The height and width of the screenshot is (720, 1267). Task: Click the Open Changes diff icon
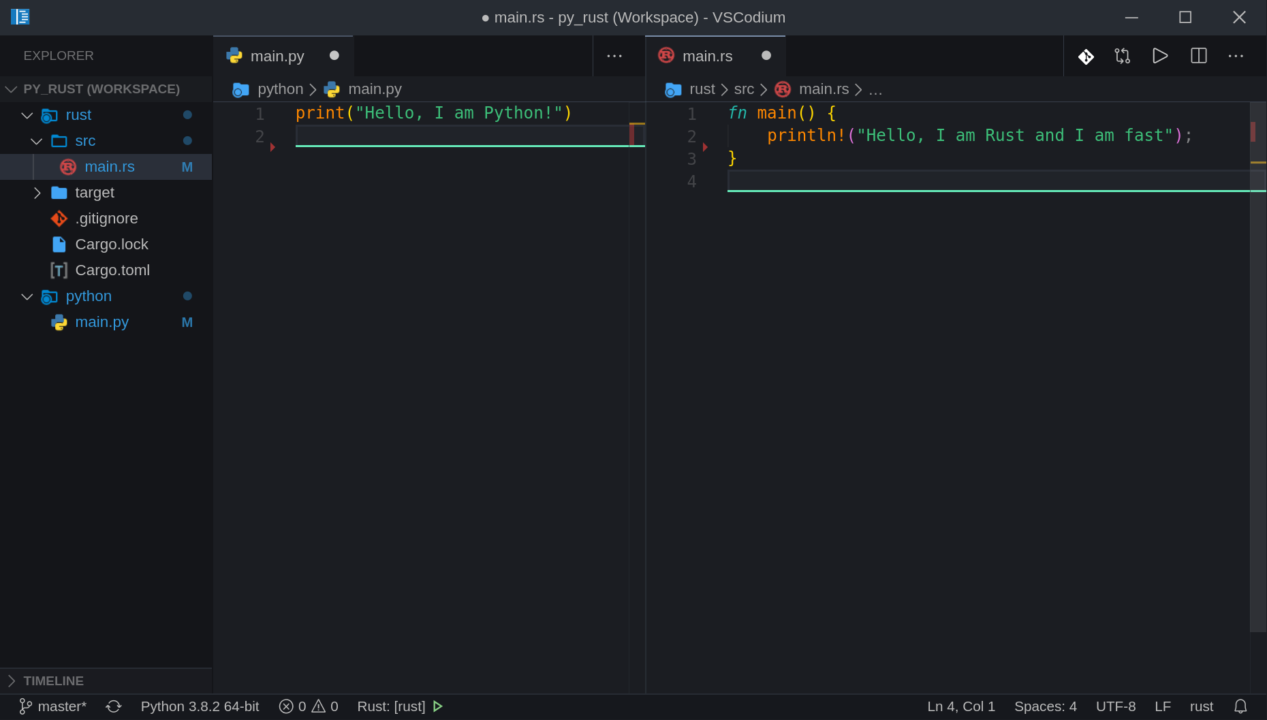pos(1085,56)
